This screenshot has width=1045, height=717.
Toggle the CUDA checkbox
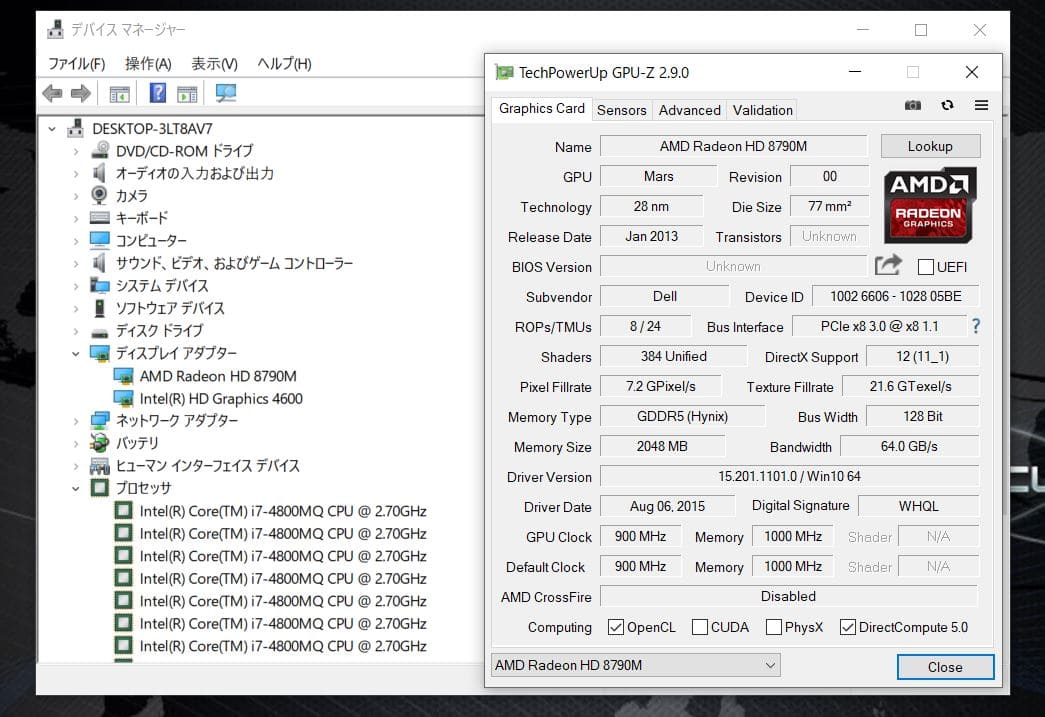coord(700,627)
